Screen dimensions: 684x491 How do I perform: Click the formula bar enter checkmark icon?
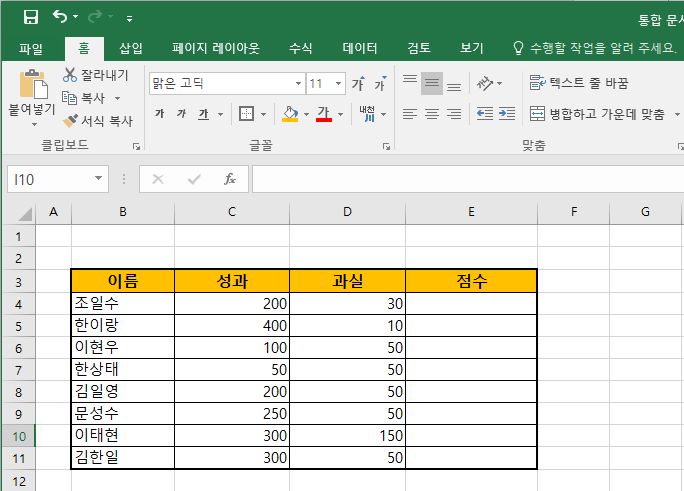pos(194,179)
